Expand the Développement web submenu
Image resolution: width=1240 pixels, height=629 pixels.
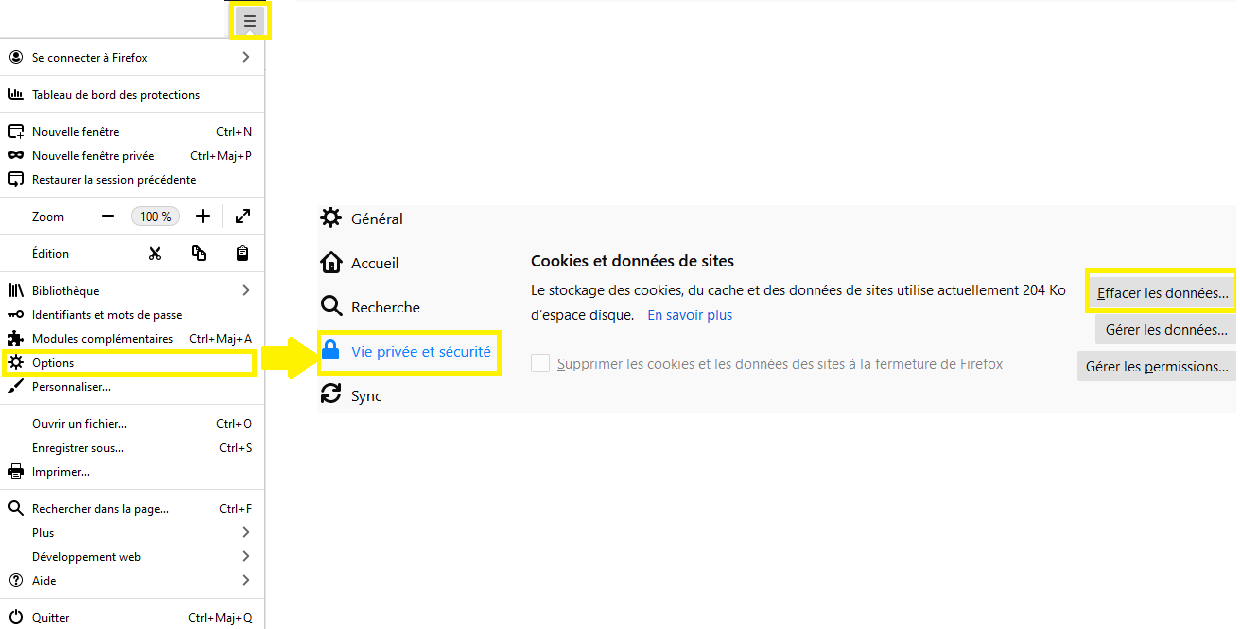(246, 557)
